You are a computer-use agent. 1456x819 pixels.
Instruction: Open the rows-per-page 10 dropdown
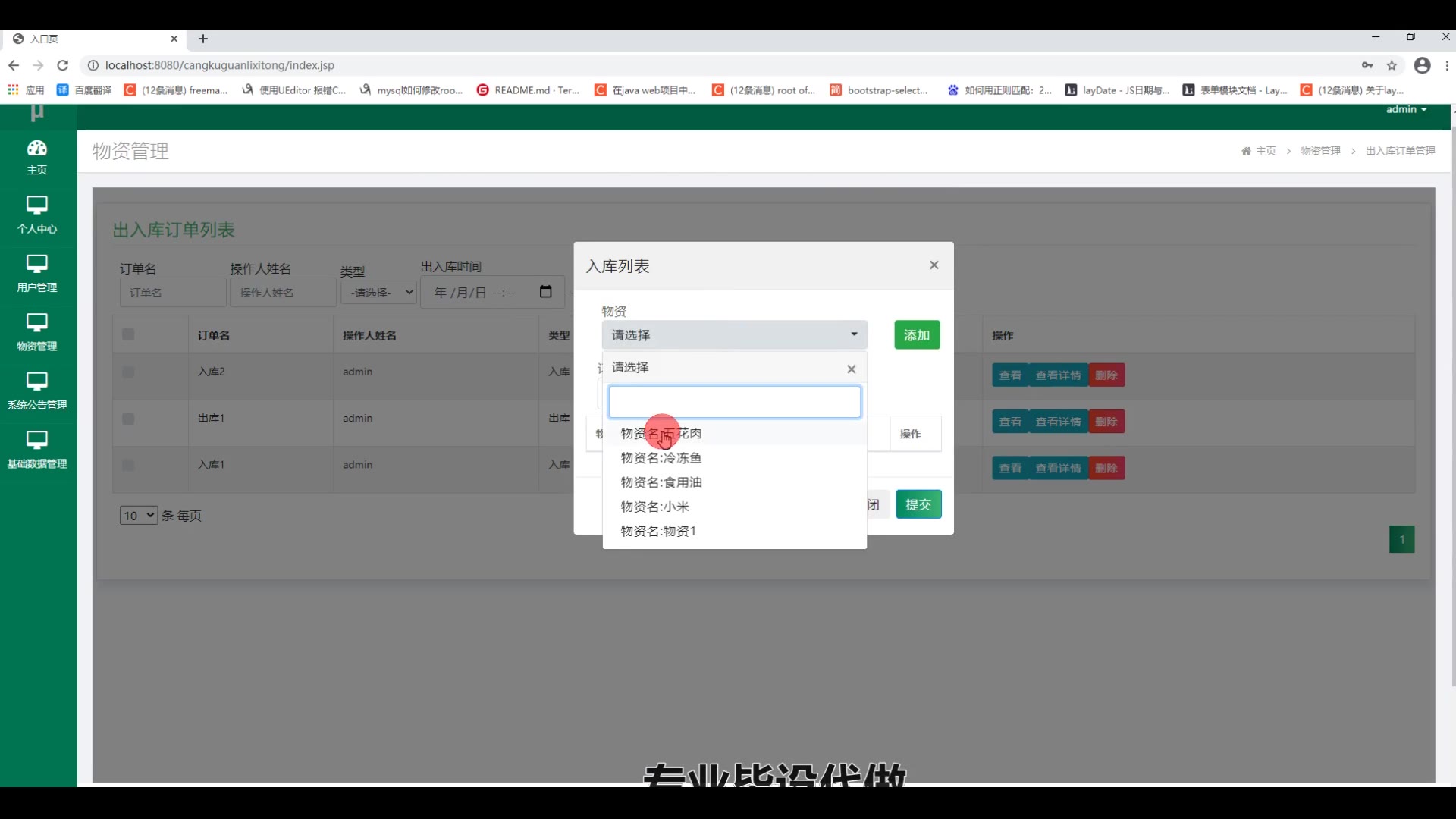[138, 516]
